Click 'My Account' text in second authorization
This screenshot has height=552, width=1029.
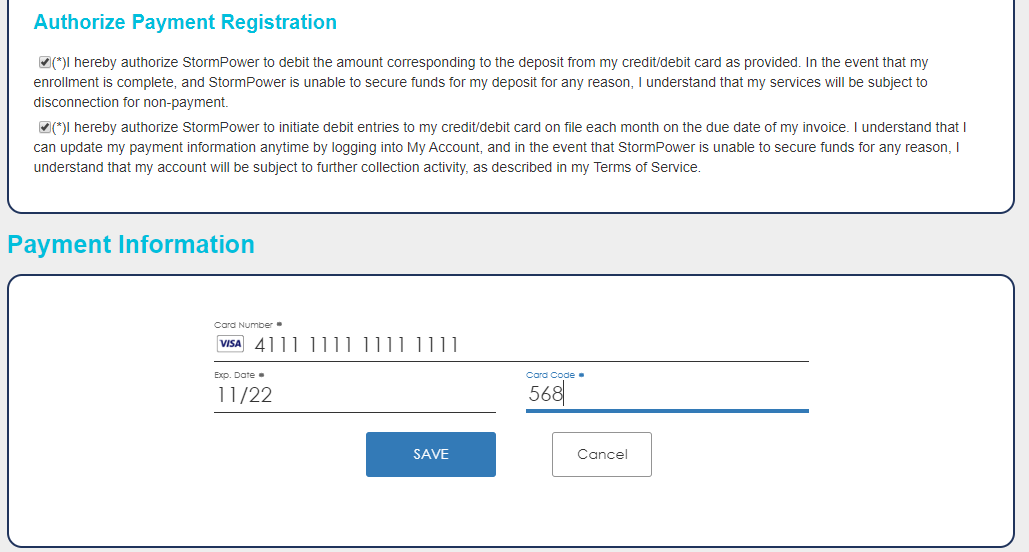pos(443,148)
